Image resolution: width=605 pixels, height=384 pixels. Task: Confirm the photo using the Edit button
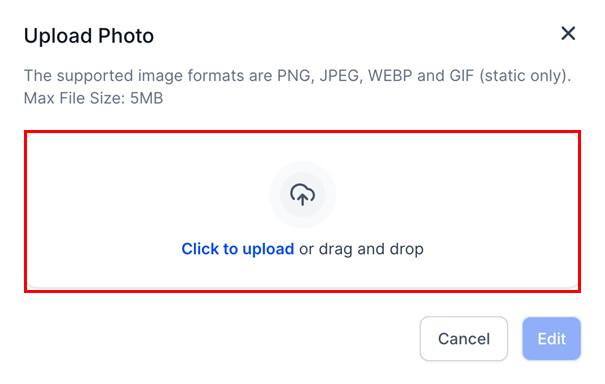(x=551, y=338)
